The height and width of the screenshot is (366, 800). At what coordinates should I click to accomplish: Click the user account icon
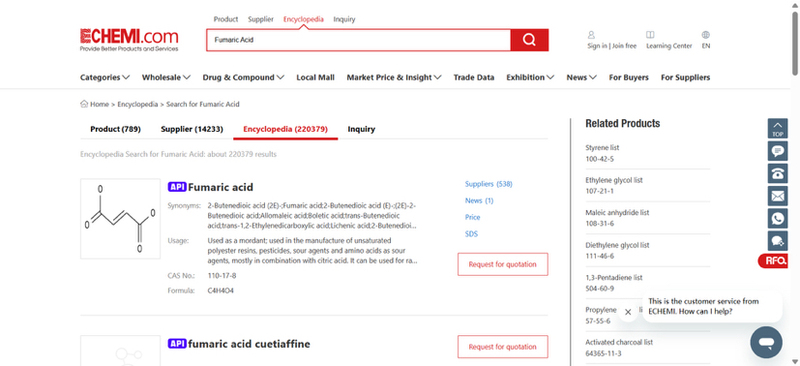pos(591,35)
